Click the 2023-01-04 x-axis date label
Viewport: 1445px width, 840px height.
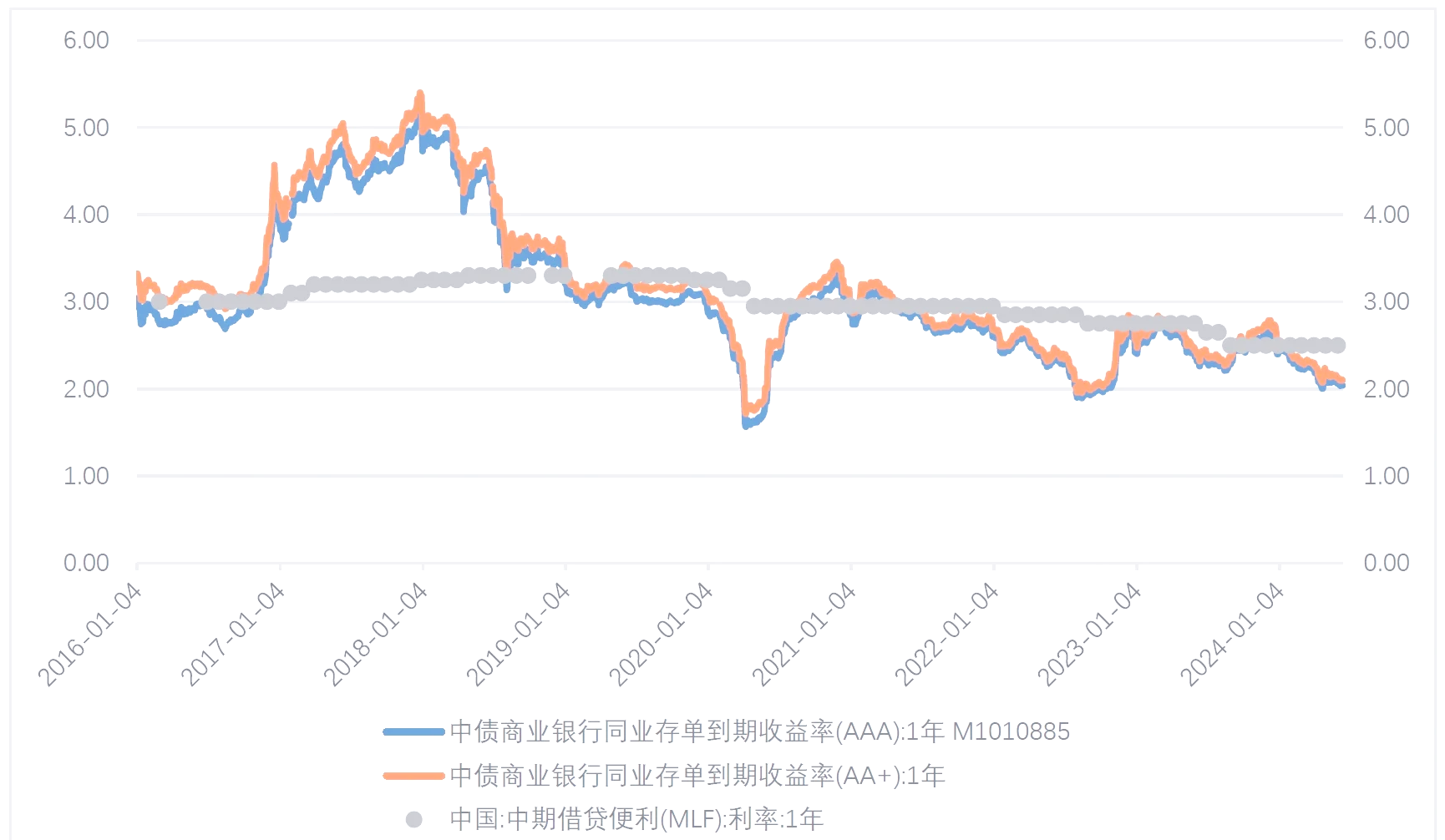[x=1090, y=635]
